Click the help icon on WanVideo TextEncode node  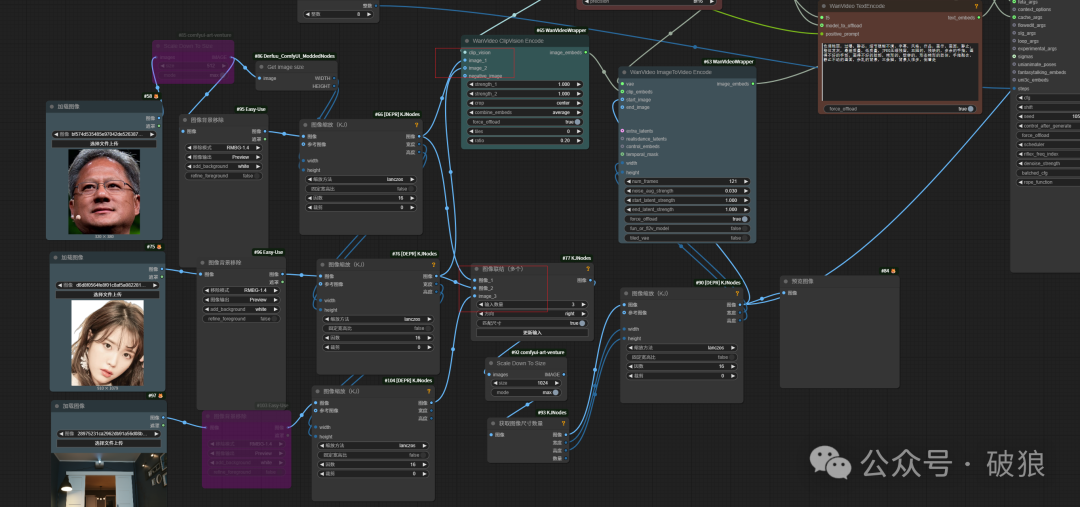(975, 6)
